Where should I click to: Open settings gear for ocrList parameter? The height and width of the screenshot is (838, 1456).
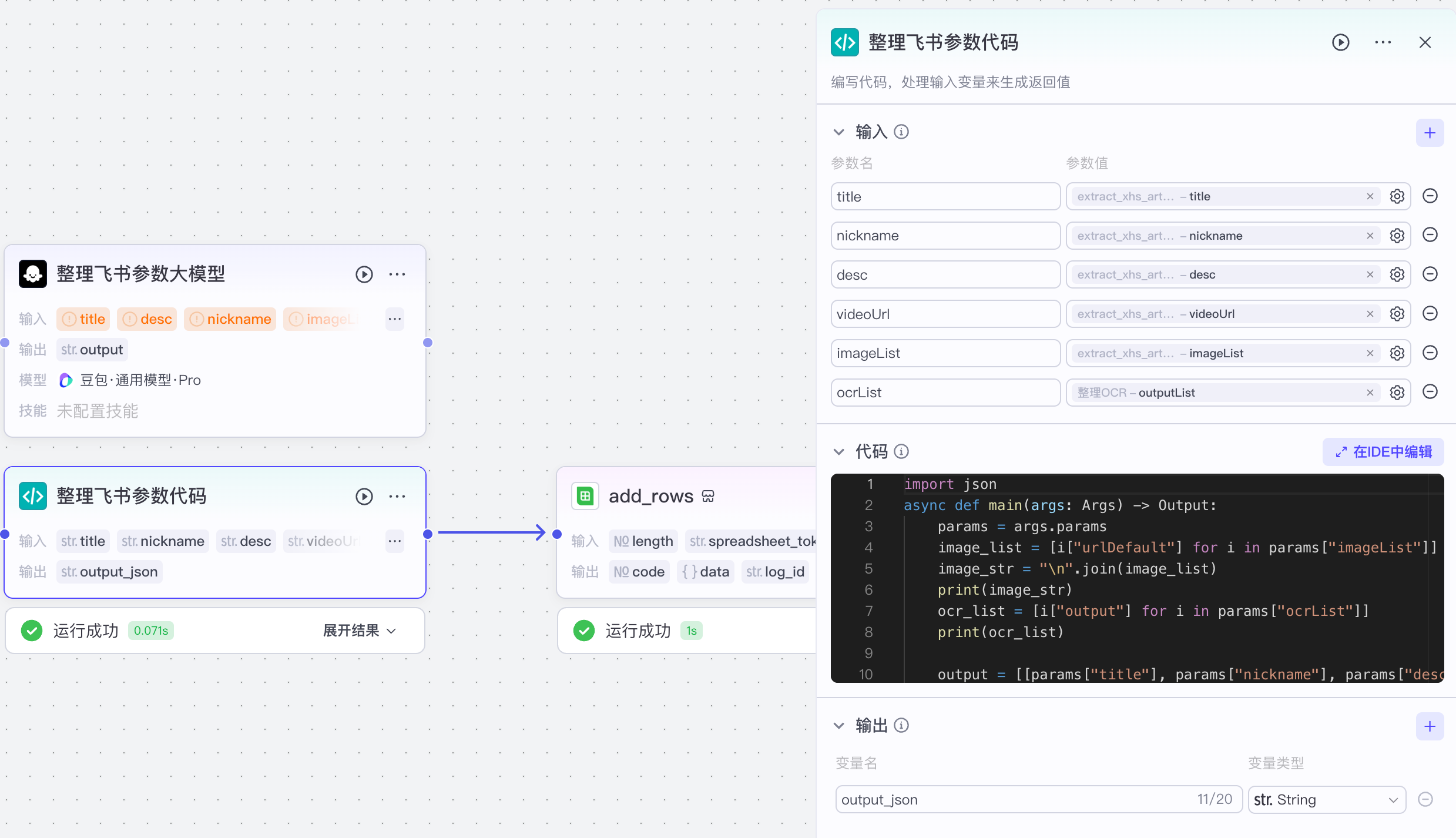point(1397,393)
